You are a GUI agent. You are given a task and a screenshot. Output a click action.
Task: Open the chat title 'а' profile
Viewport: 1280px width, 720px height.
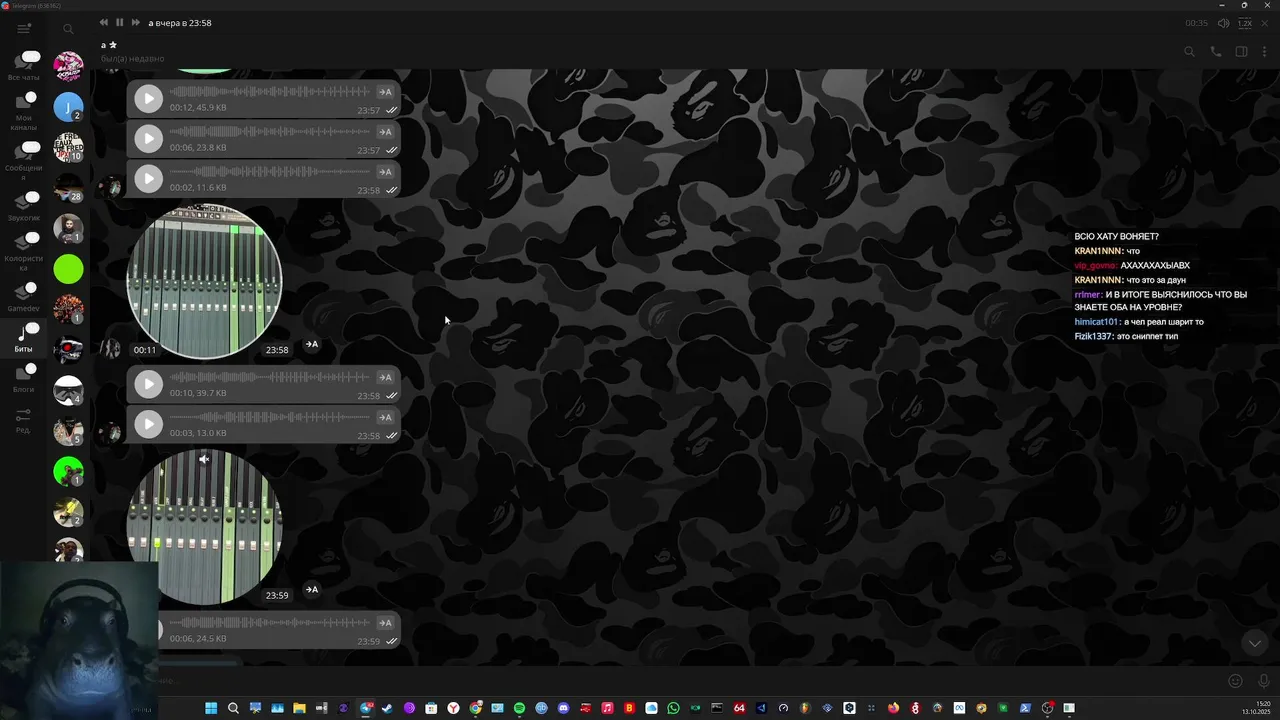[x=104, y=45]
